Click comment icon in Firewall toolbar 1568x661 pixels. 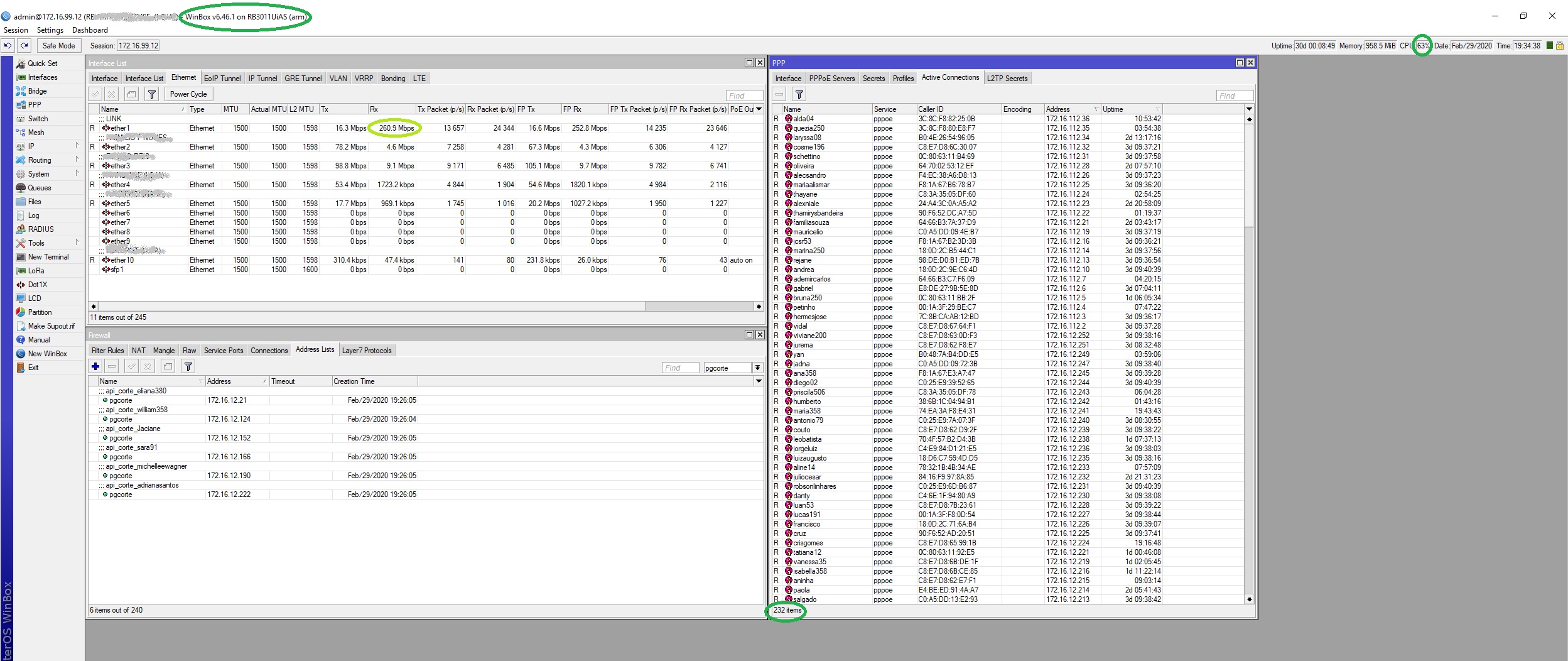coord(168,366)
